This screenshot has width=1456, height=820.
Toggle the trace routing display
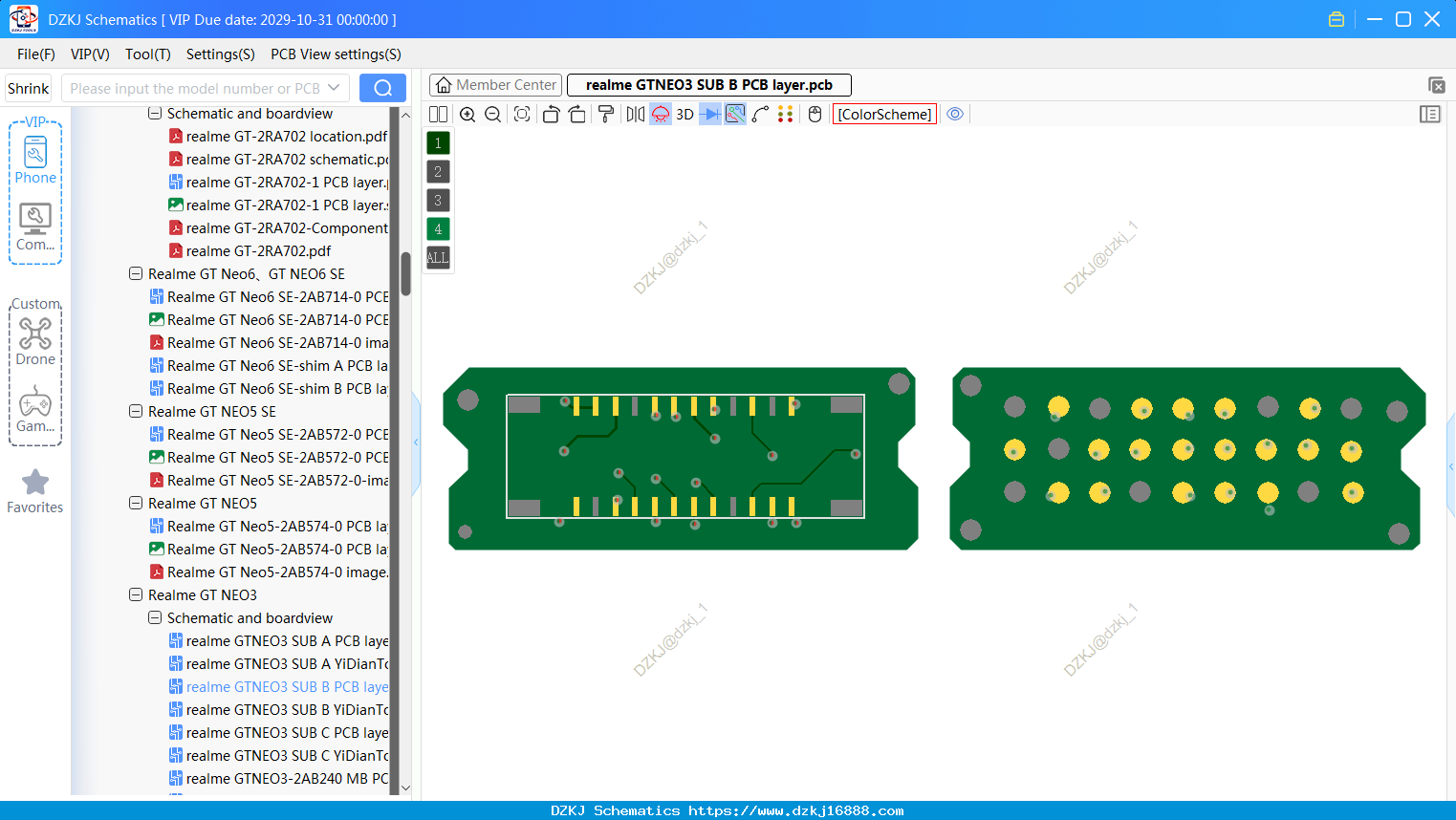[x=735, y=115]
